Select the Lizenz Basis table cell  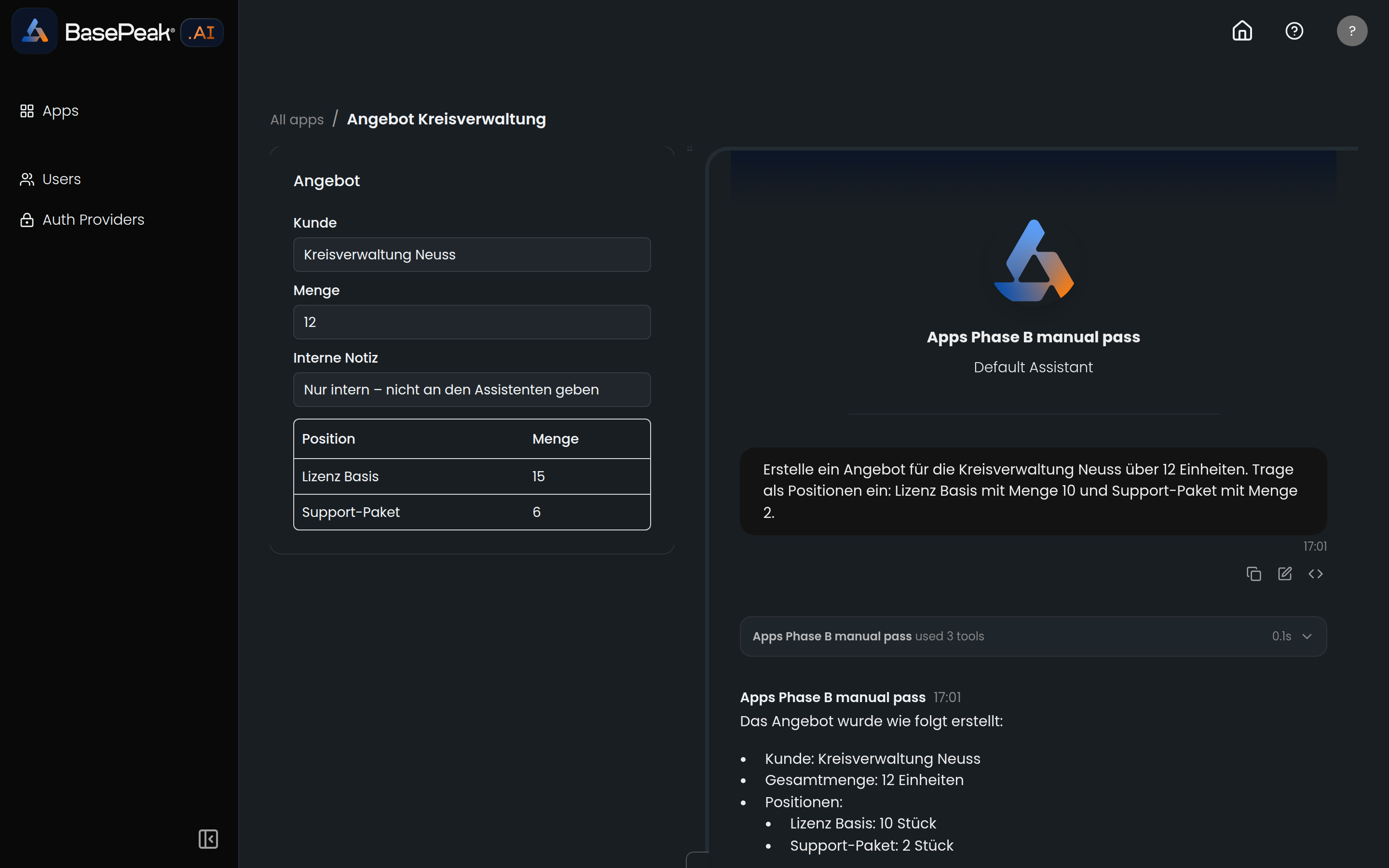pyautogui.click(x=340, y=476)
